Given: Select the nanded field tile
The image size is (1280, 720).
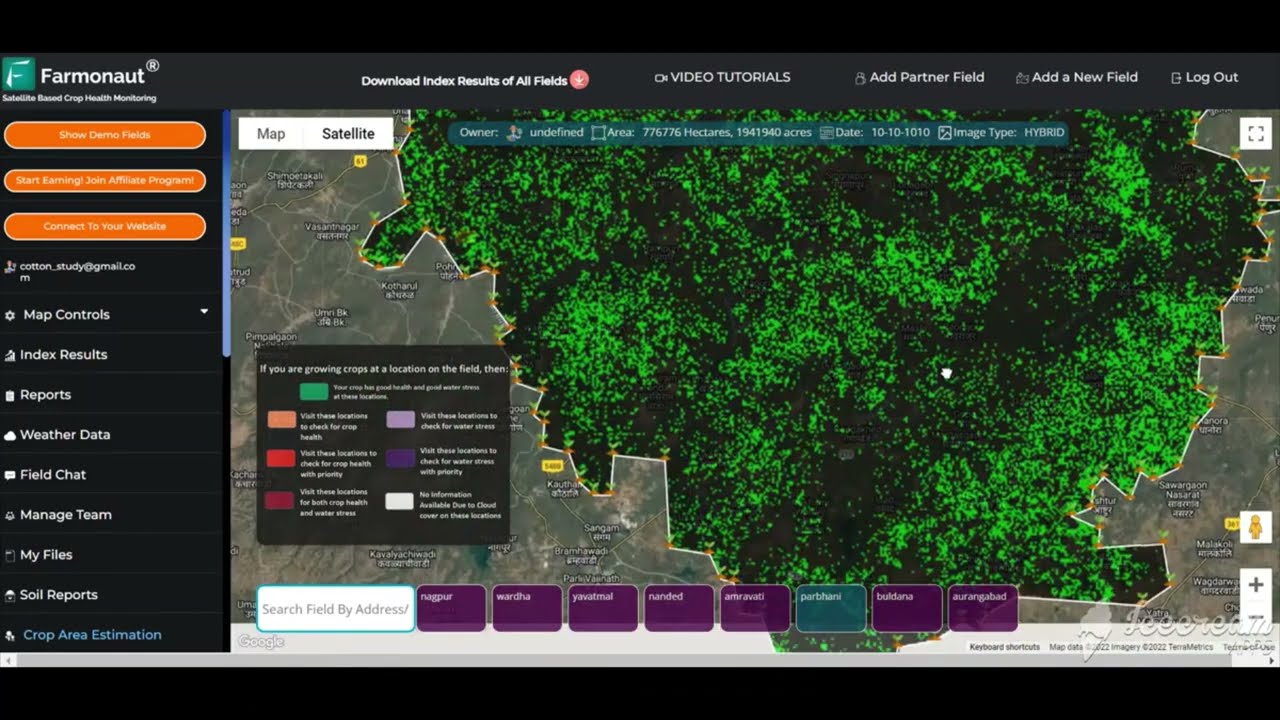Looking at the screenshot, I should coord(679,608).
